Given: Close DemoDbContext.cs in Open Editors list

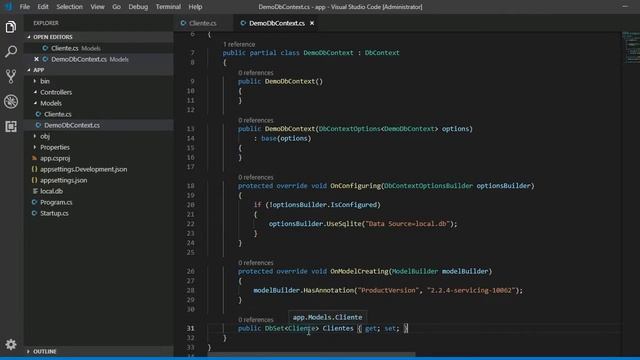Looking at the screenshot, I should coord(36,59).
